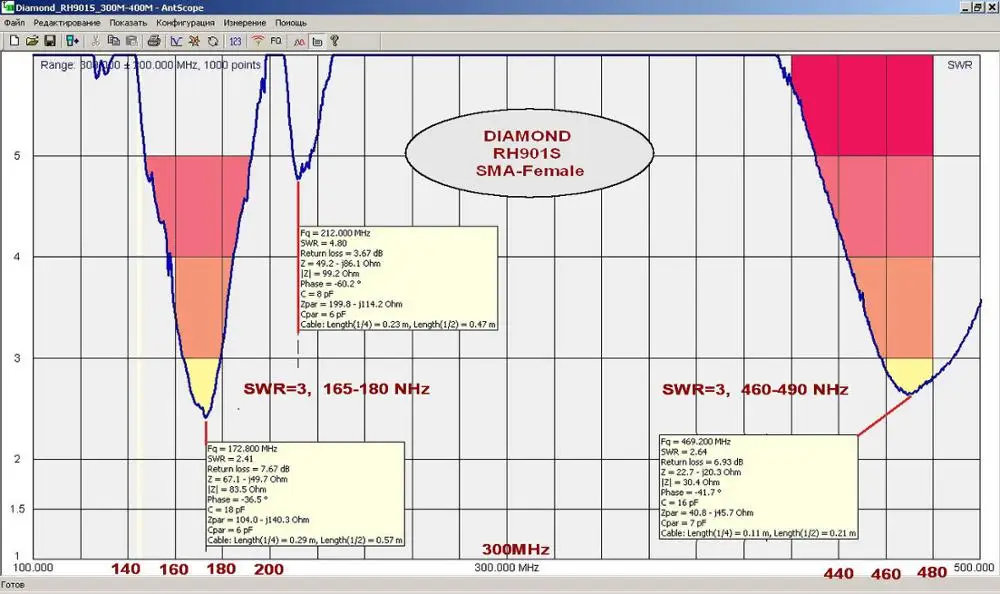Open the Показать menu
The width and height of the screenshot is (1000, 594).
coord(128,22)
